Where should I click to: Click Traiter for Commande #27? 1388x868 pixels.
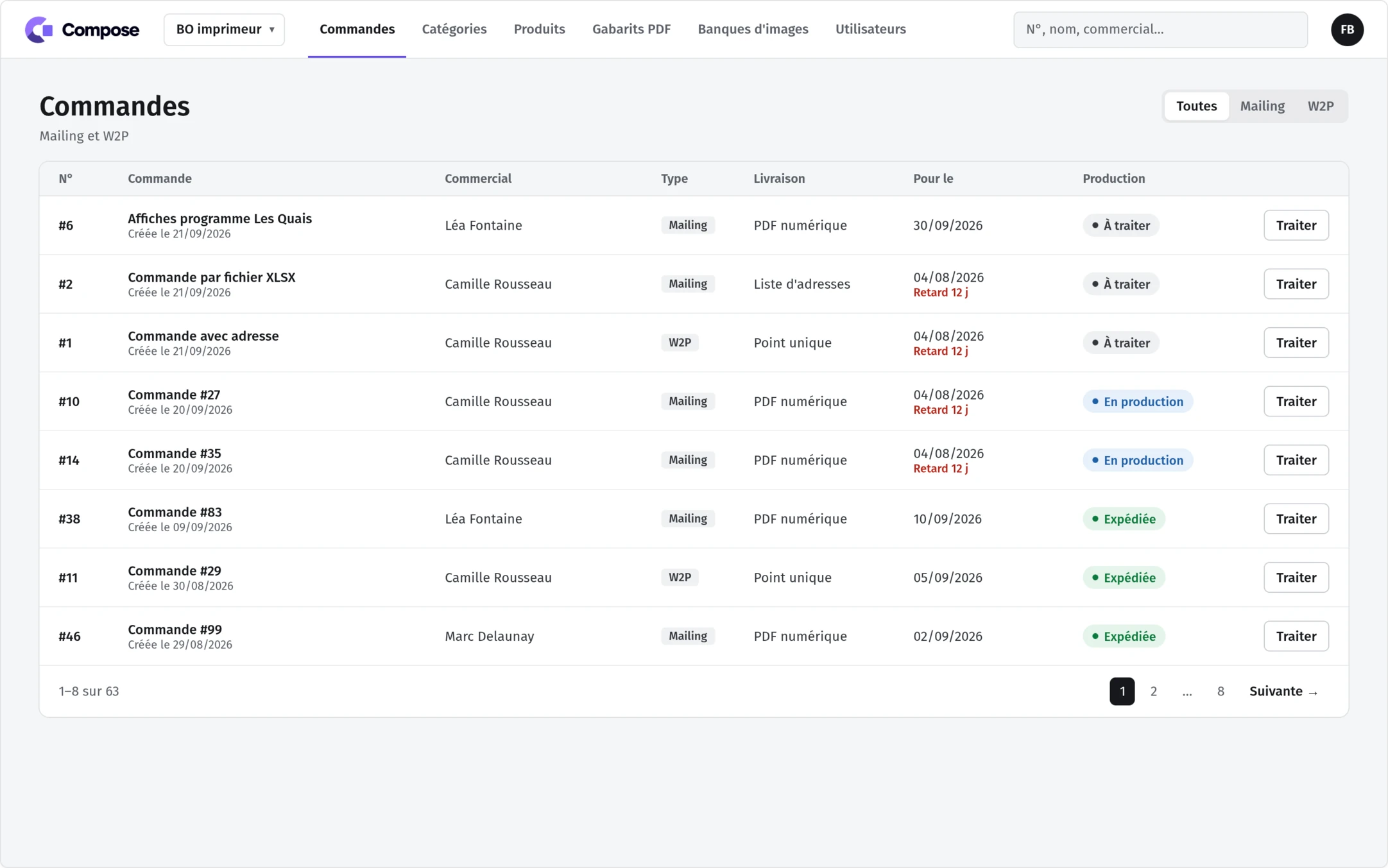[1296, 402]
